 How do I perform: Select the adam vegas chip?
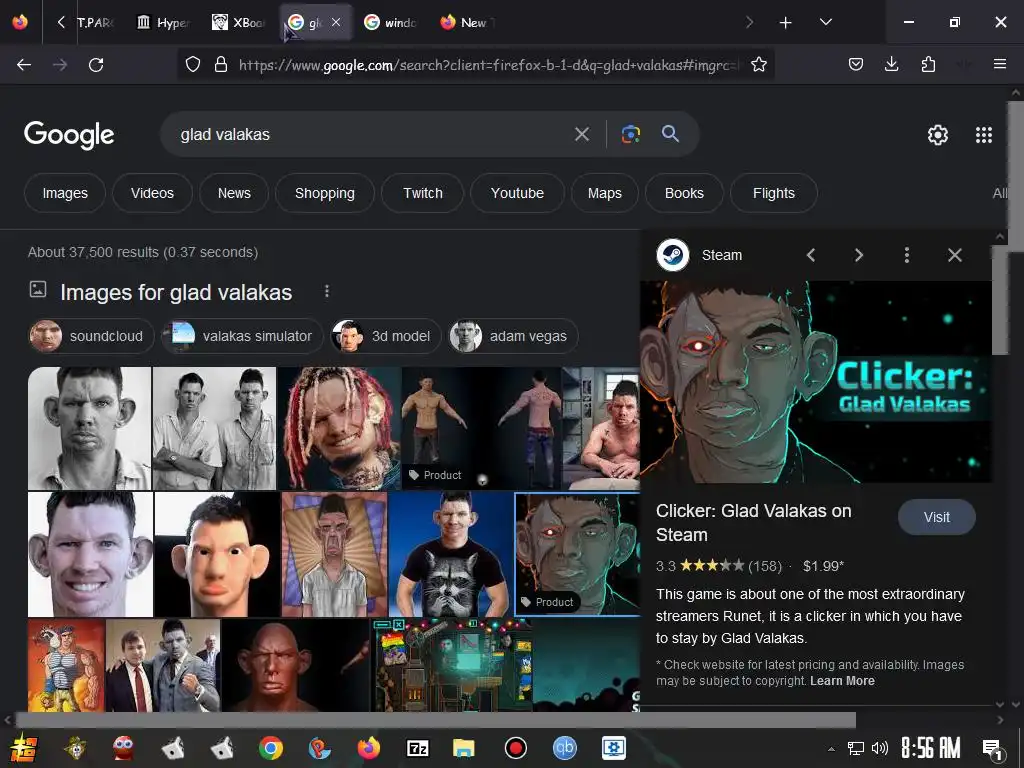(513, 336)
